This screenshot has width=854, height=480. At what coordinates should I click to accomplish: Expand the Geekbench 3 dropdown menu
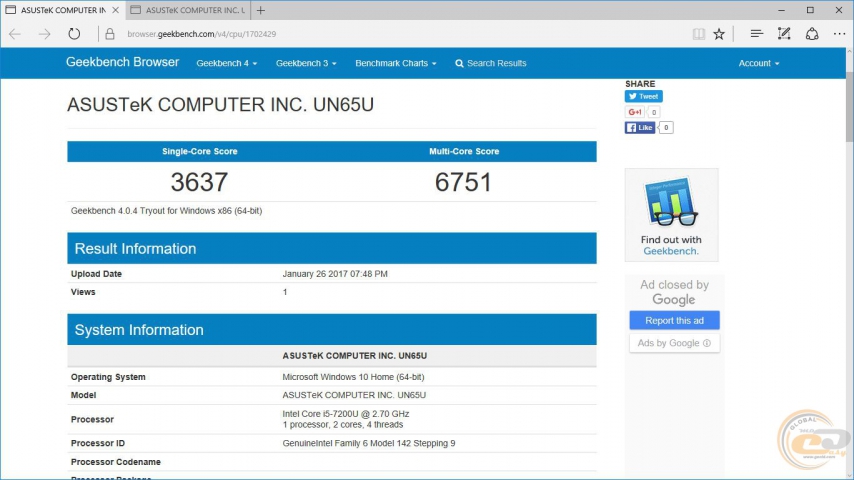pos(306,63)
